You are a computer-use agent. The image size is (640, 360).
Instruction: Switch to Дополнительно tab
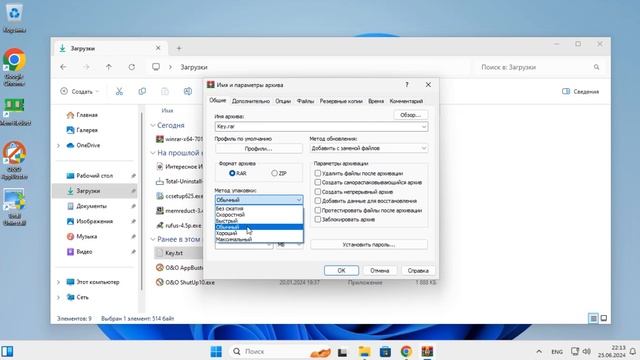[x=251, y=101]
